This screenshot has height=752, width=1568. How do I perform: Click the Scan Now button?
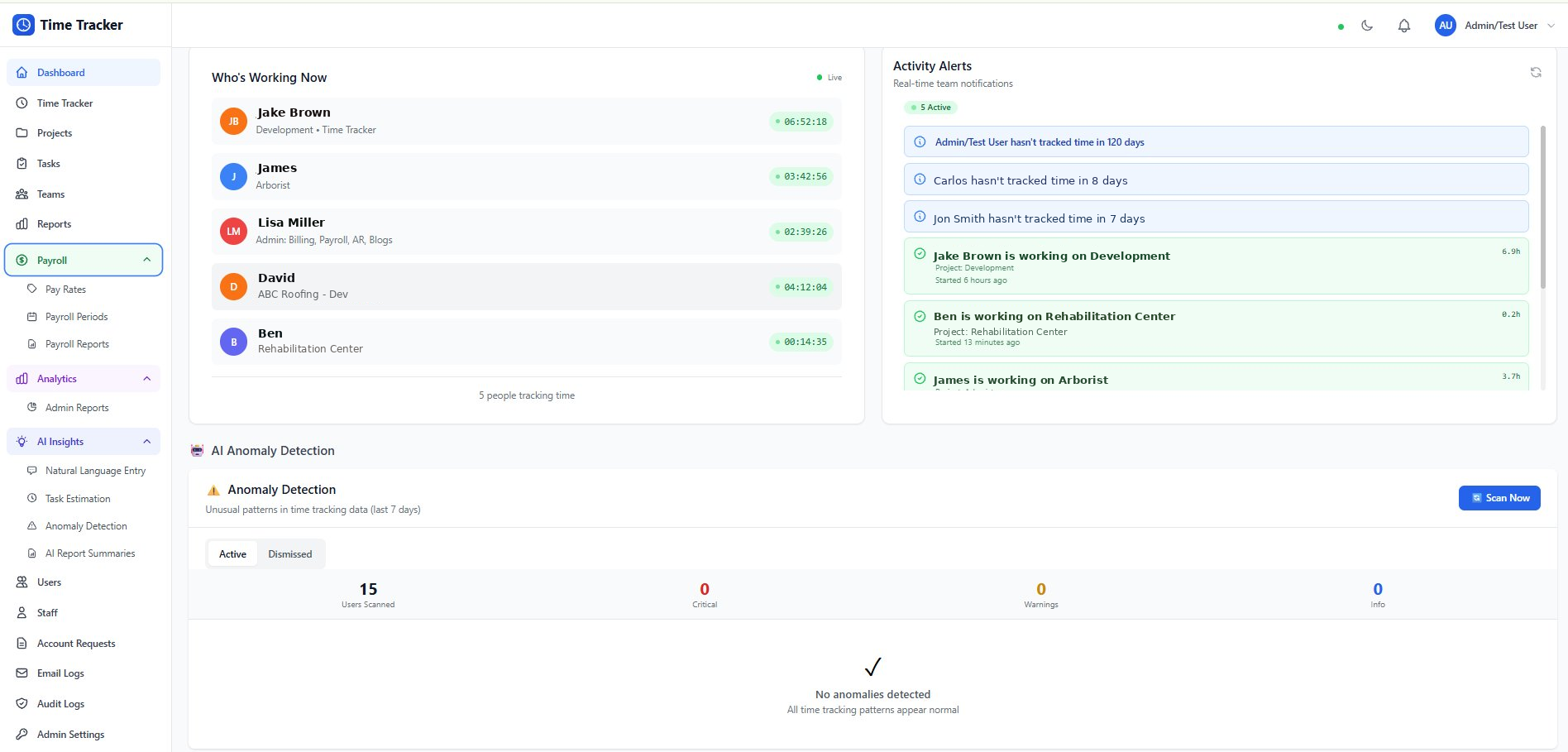tap(1499, 498)
